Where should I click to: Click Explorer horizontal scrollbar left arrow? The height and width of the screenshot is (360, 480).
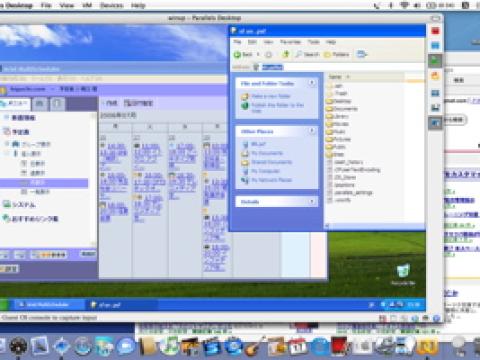[x=327, y=226]
